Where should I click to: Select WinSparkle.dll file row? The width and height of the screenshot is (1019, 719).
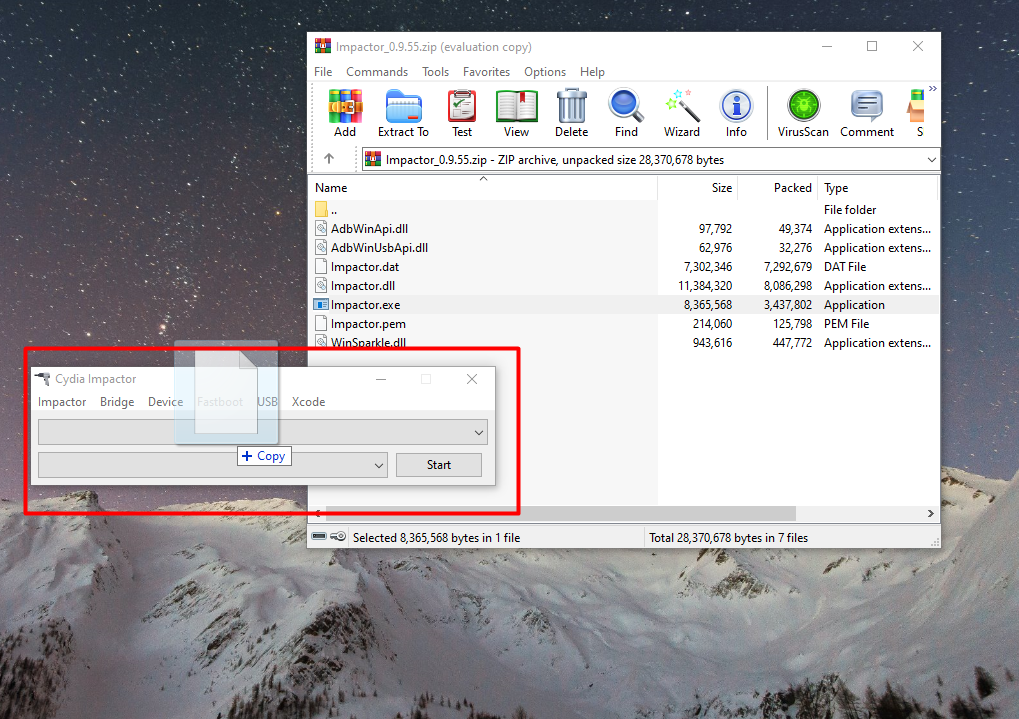point(624,343)
